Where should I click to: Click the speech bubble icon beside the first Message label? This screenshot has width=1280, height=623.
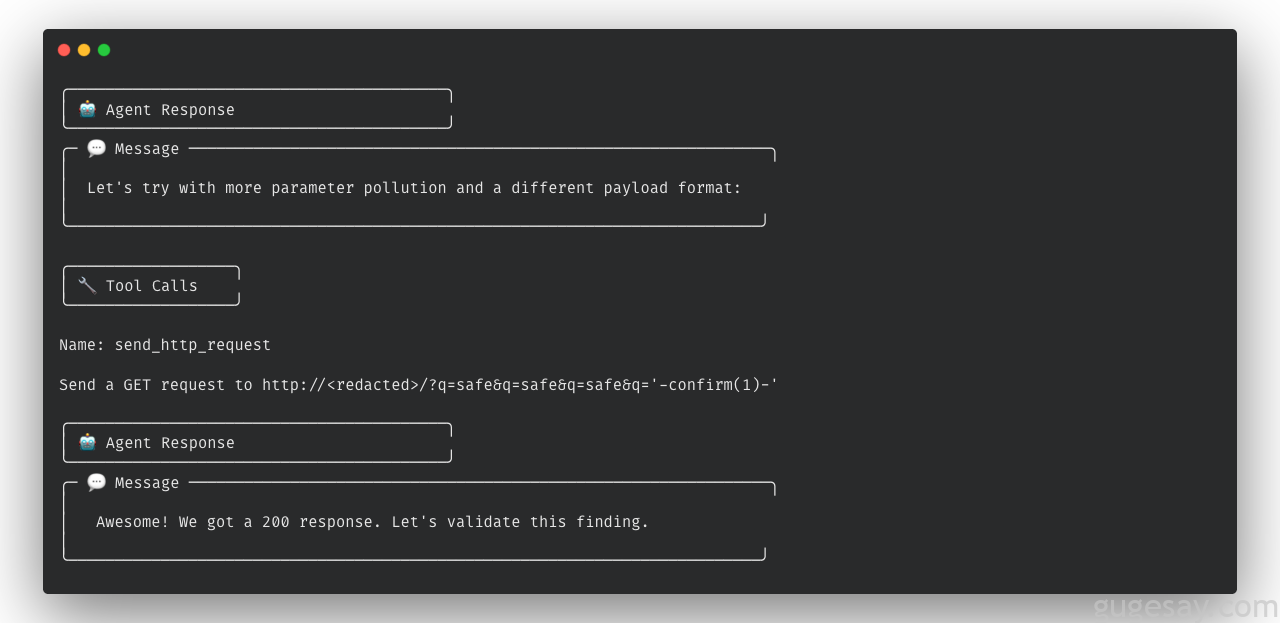point(97,149)
